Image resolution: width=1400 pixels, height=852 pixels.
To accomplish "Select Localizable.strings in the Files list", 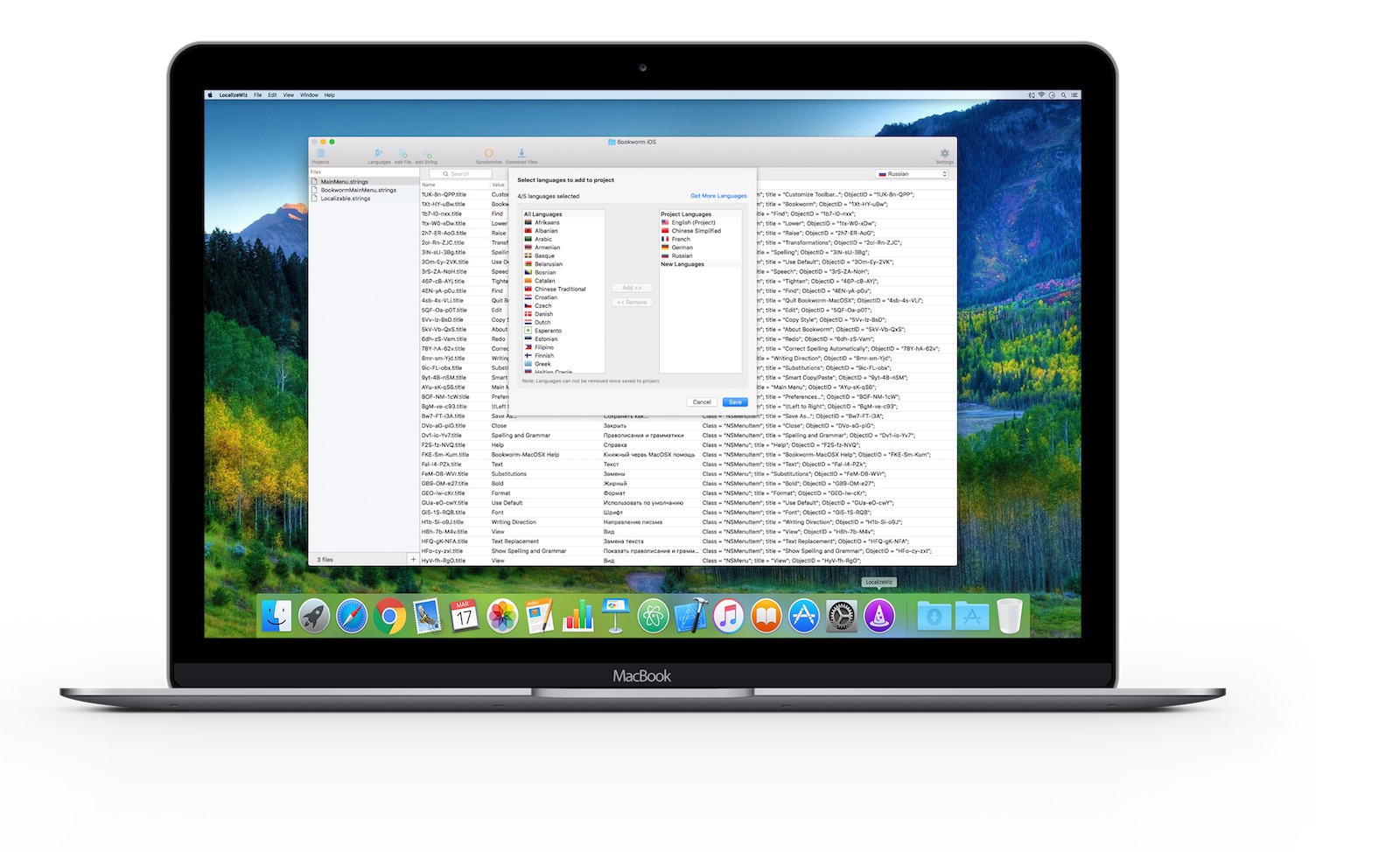I will [363, 199].
